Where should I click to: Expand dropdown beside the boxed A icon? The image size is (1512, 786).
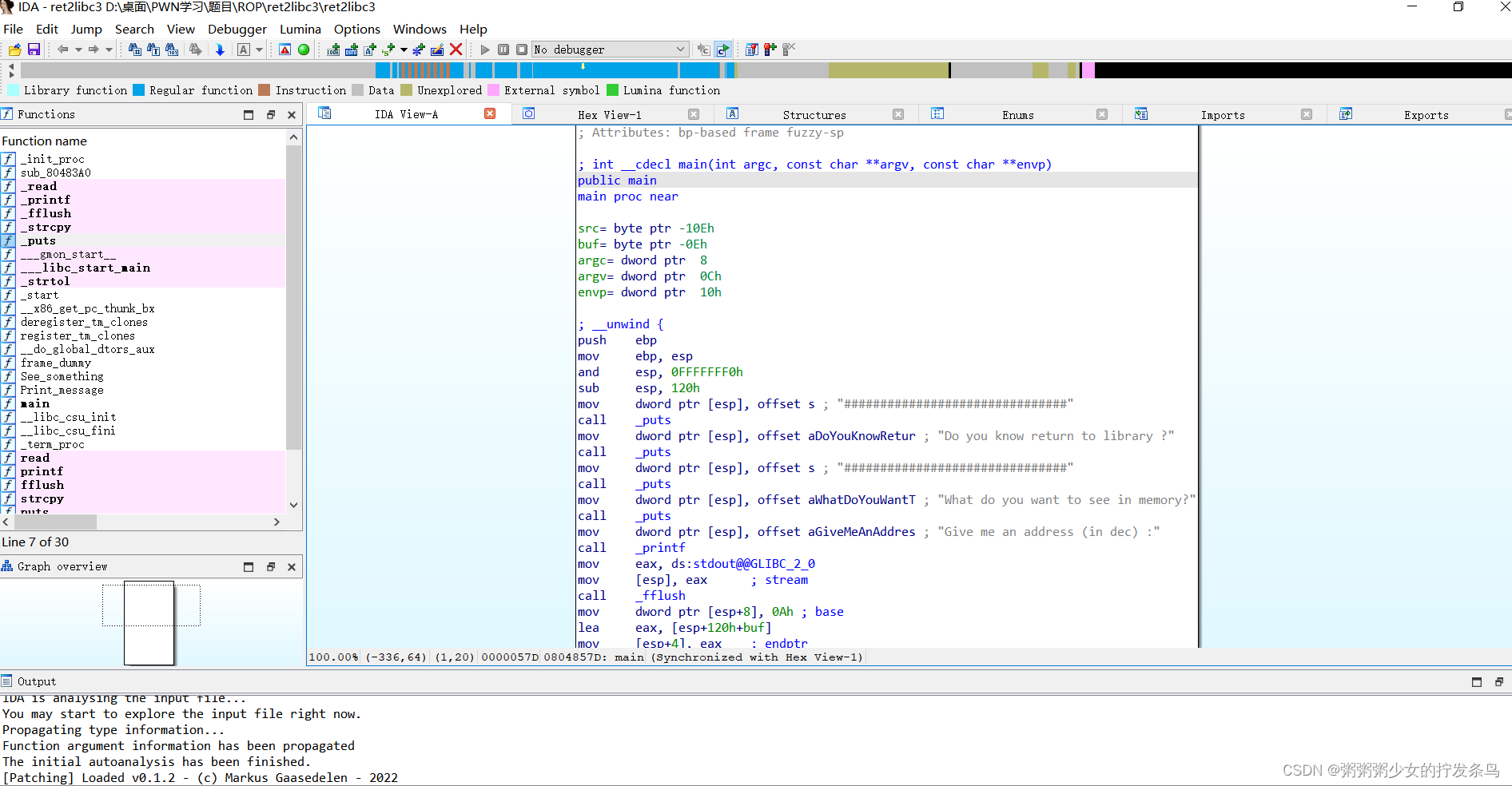(x=259, y=50)
